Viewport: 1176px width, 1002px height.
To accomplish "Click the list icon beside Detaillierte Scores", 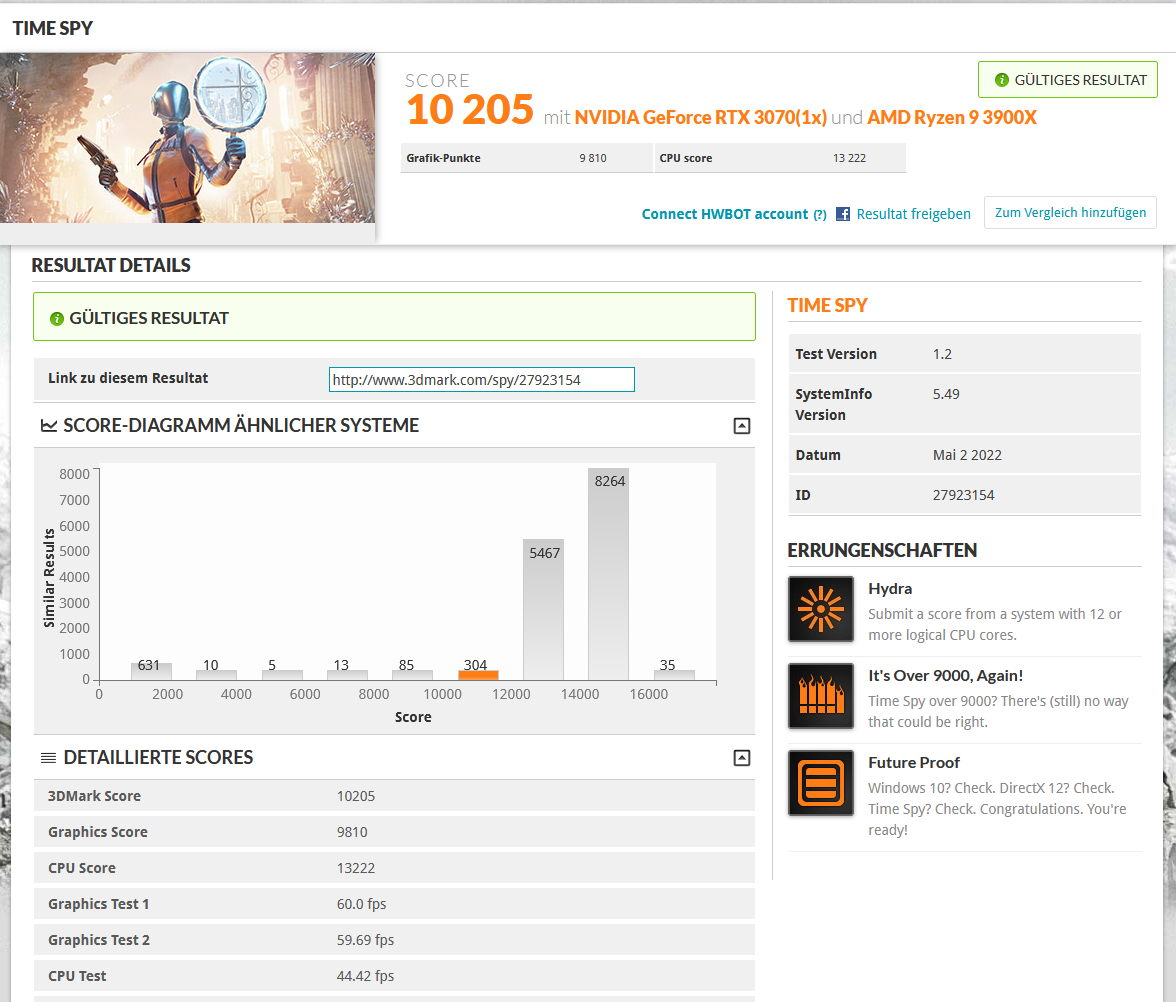I will [x=48, y=758].
